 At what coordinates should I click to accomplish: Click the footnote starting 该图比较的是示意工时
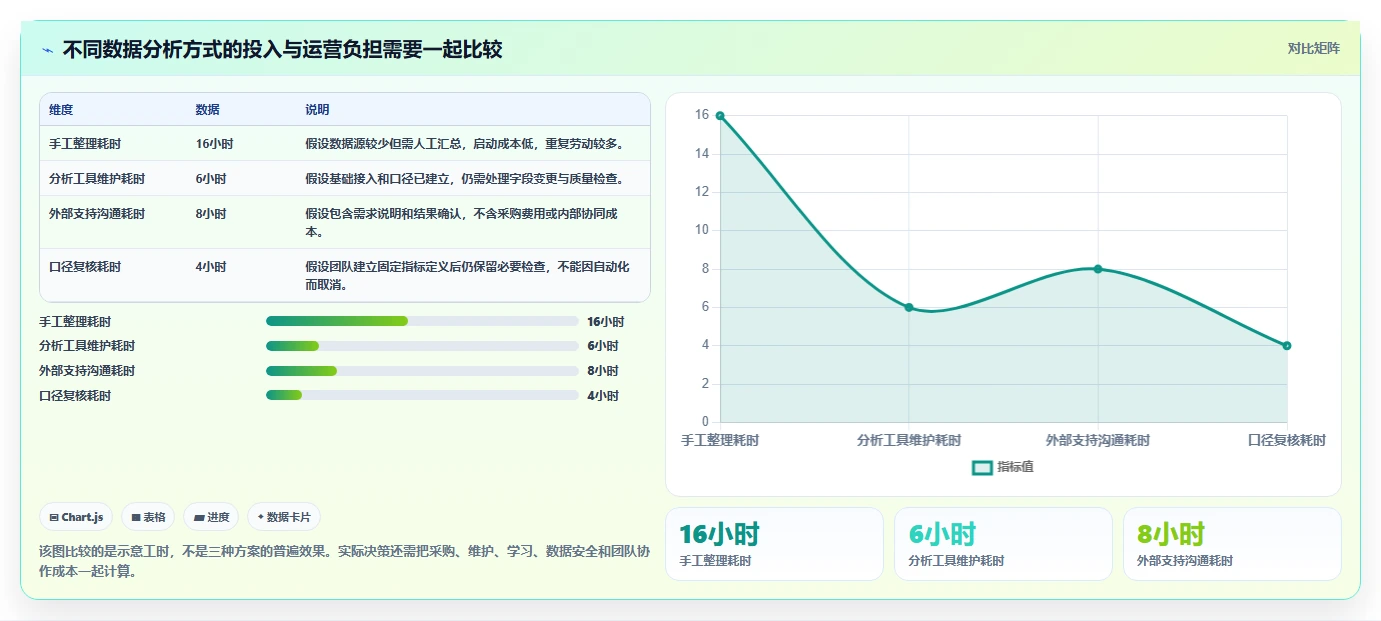(x=344, y=562)
